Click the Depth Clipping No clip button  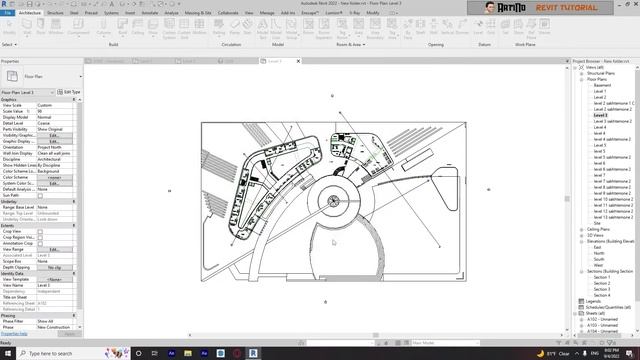55,268
